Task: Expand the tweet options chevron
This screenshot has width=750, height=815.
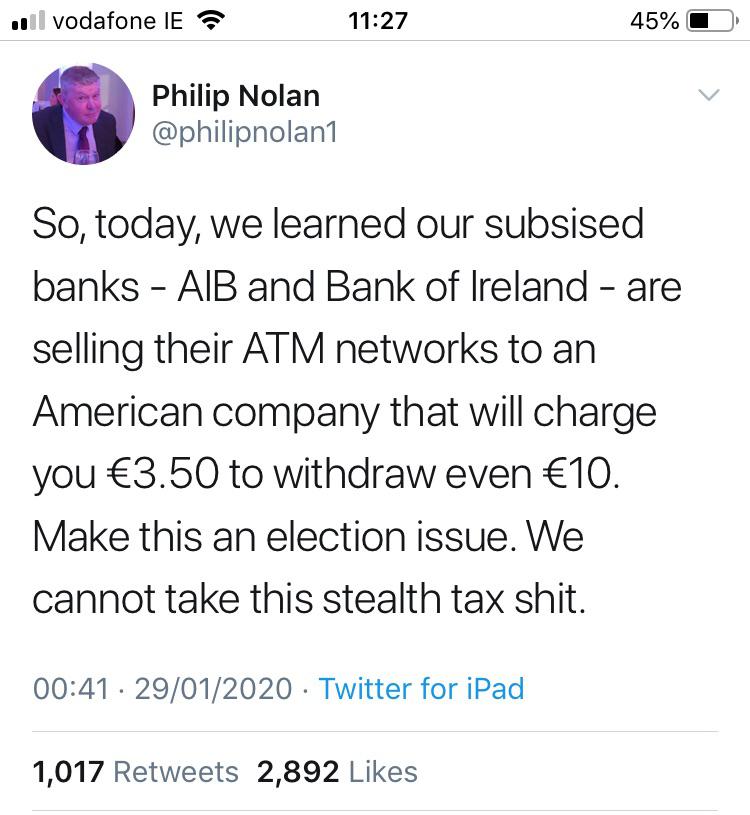Action: pyautogui.click(x=710, y=96)
